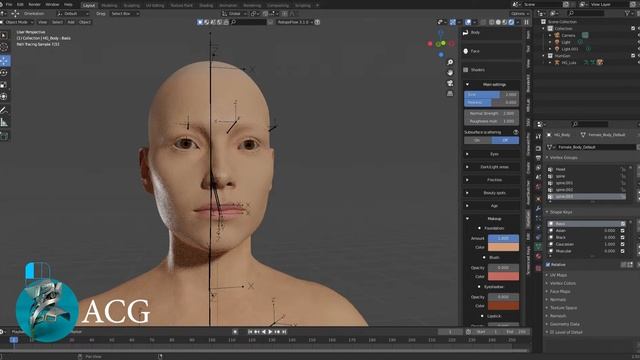Open the viewport View menu

[42, 22]
